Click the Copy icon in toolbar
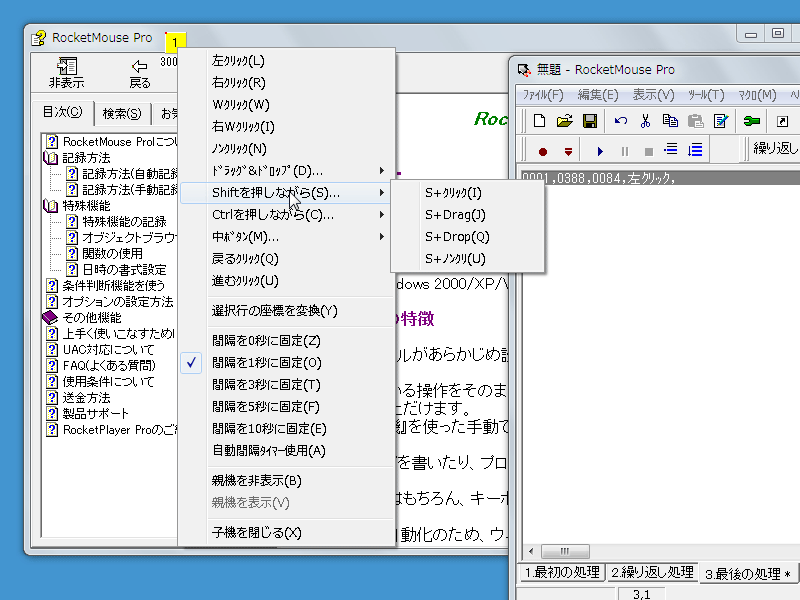Screen dimensions: 800x600 point(670,121)
